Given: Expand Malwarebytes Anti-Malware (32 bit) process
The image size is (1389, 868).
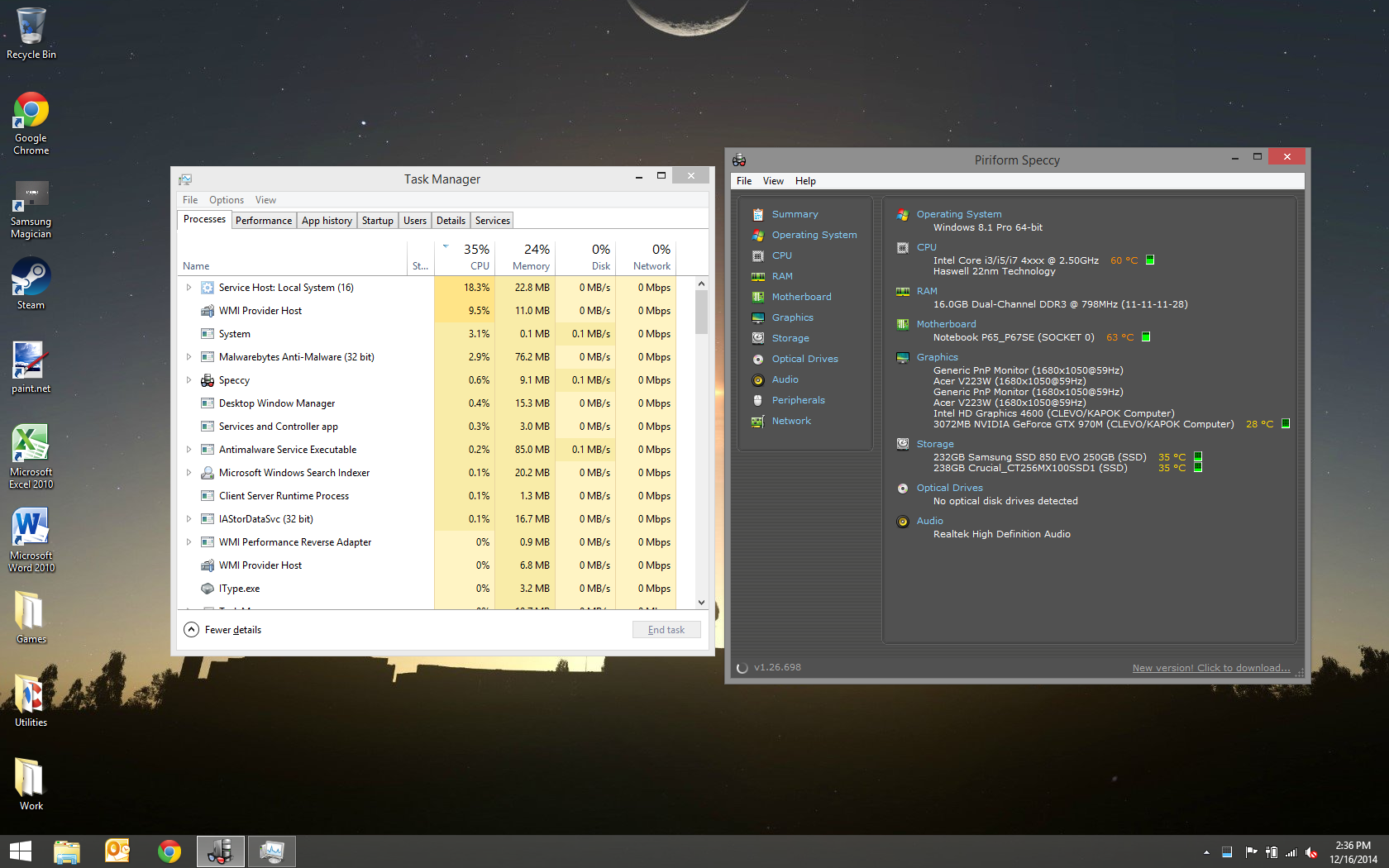Looking at the screenshot, I should [x=189, y=357].
